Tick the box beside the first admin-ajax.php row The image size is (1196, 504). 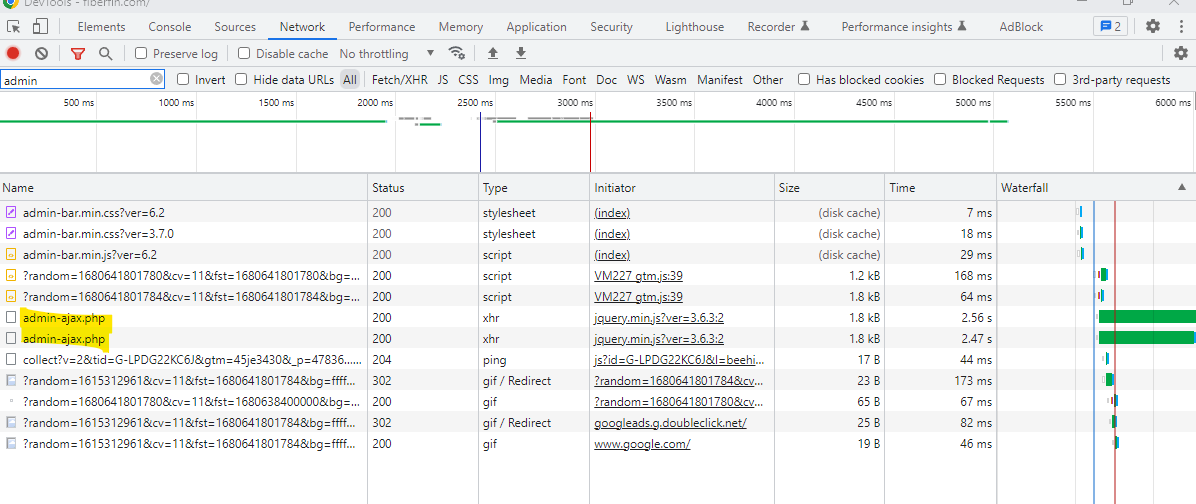(x=11, y=318)
